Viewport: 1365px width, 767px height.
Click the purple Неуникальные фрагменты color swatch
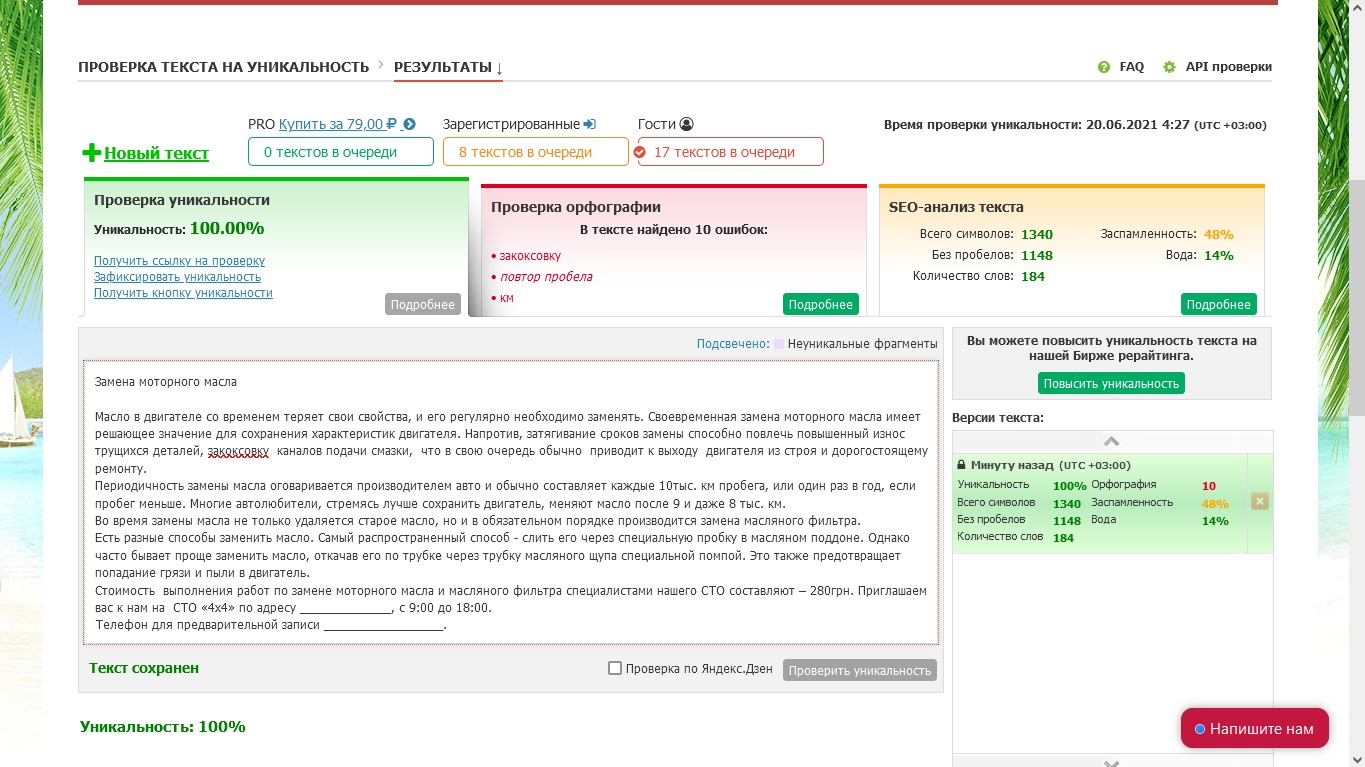tap(779, 344)
